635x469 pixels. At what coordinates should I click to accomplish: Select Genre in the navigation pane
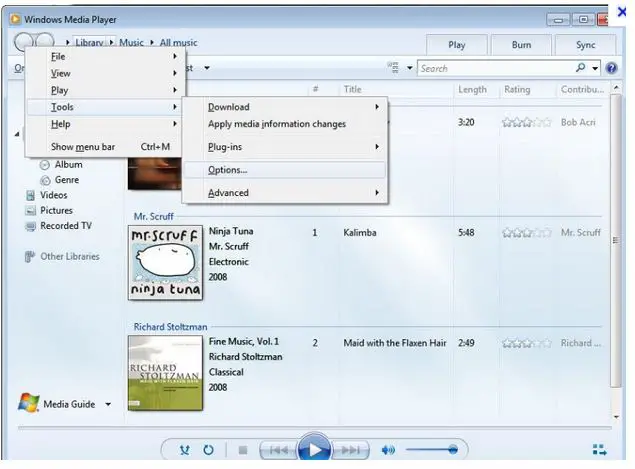[67, 180]
